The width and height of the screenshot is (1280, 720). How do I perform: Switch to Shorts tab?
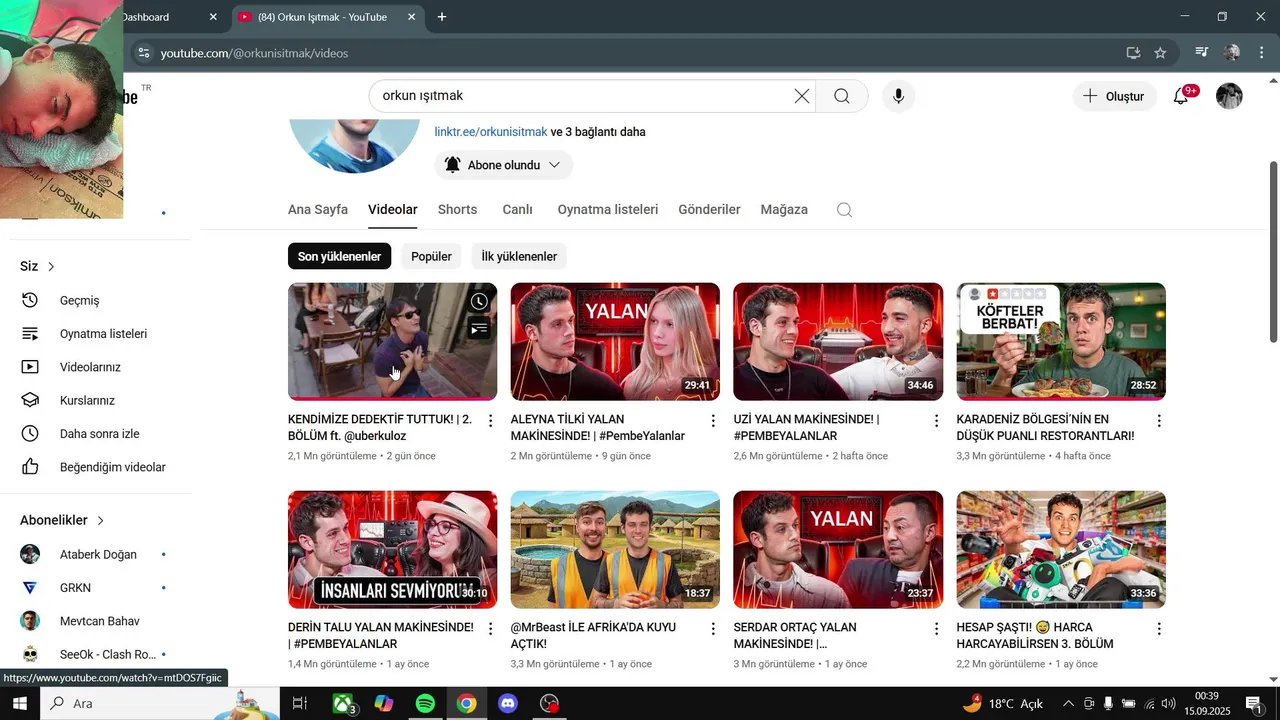[x=457, y=210]
